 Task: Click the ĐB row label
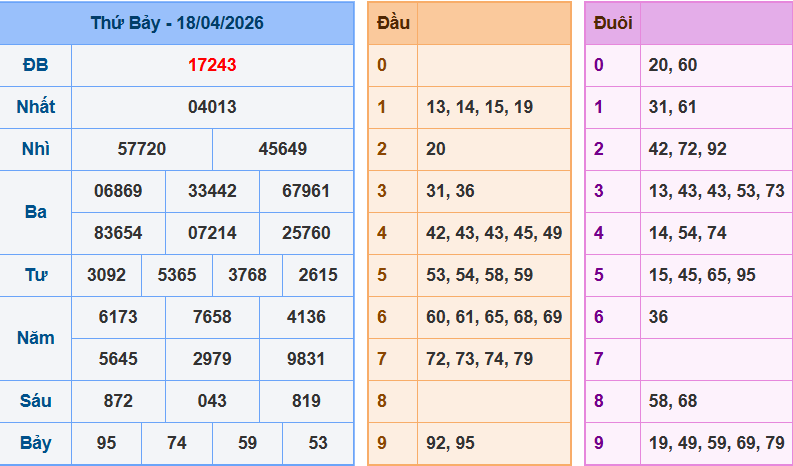tap(36, 65)
